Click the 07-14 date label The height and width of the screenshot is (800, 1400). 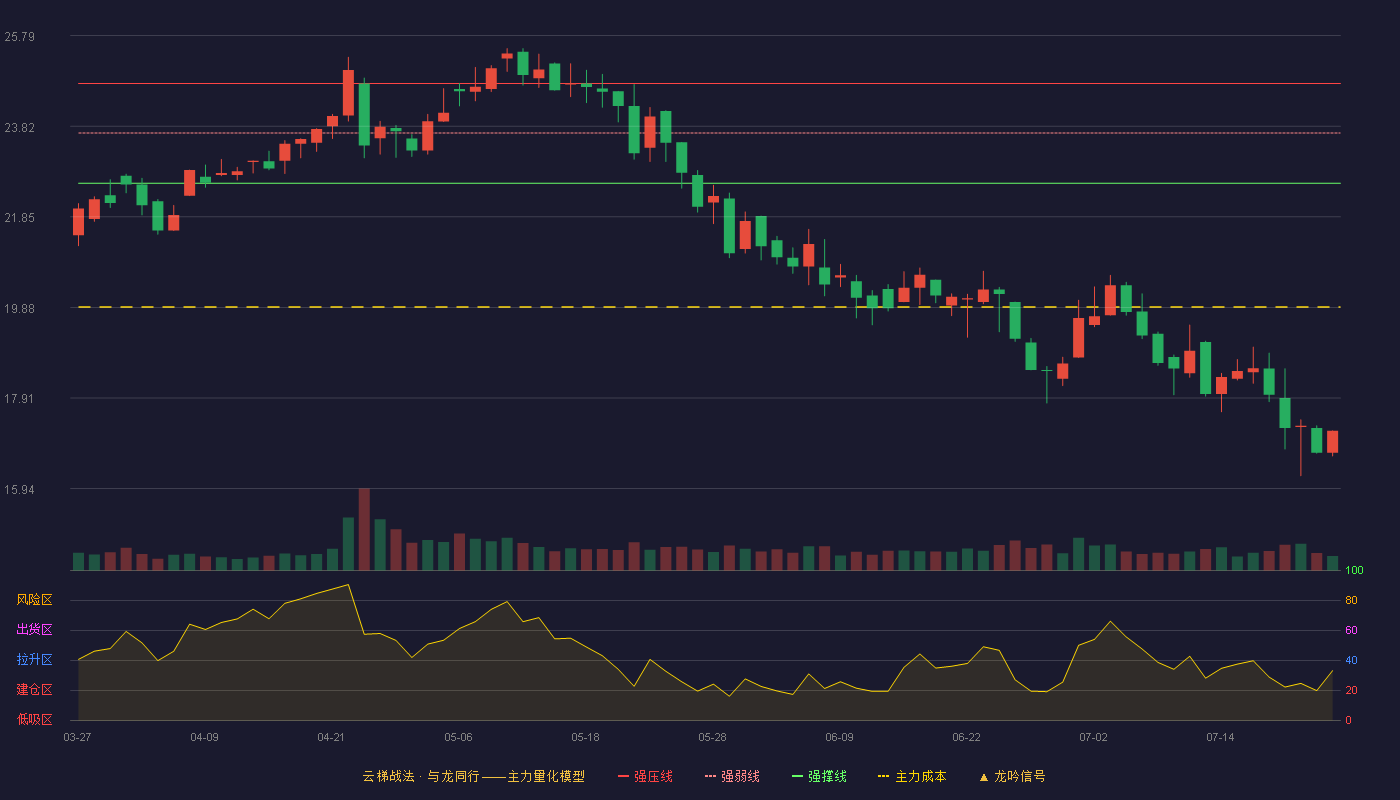click(1220, 737)
